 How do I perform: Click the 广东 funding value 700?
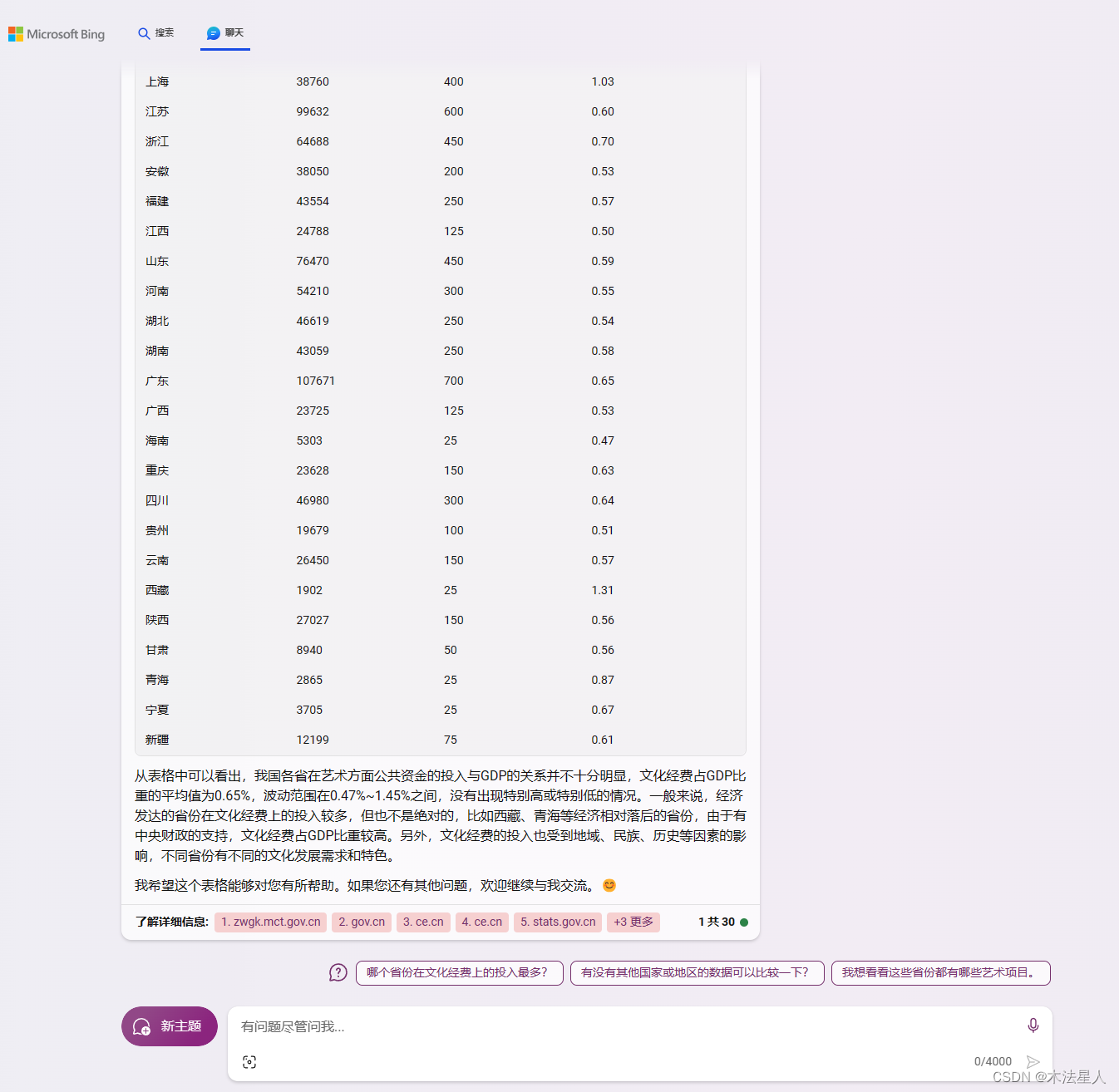454,381
